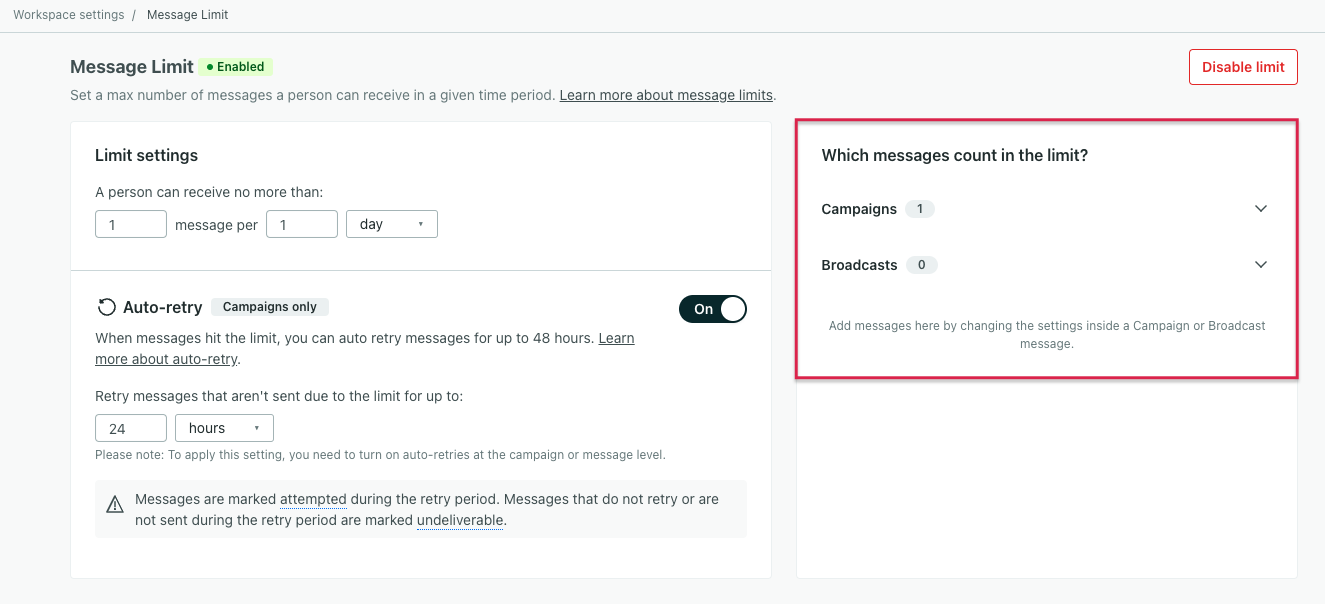The width and height of the screenshot is (1325, 604).
Task: Click Which messages count in the limit heading
Action: [954, 155]
